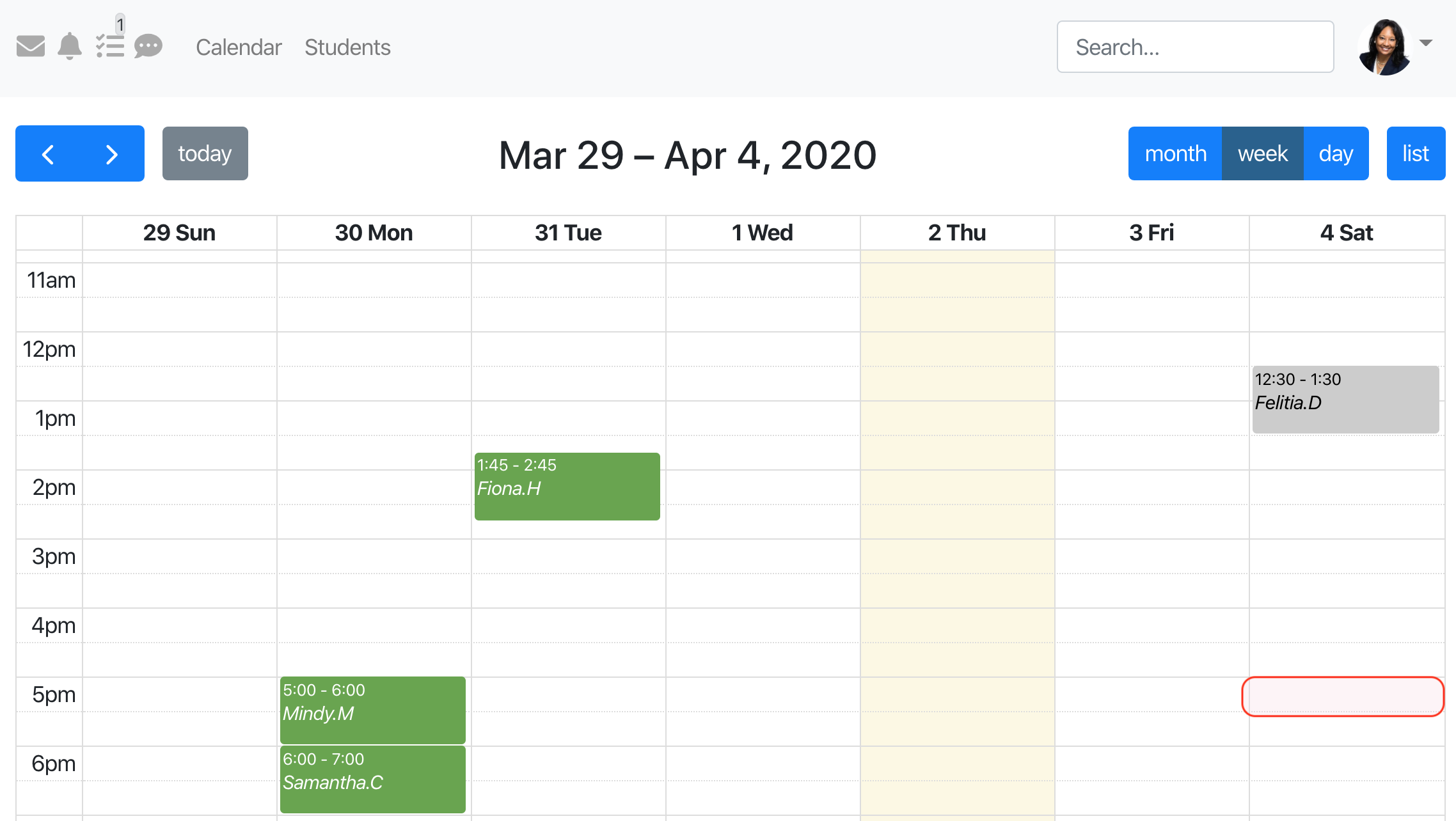Open Fiona.H 1:45 appointment
The height and width of the screenshot is (821, 1456).
tap(567, 487)
